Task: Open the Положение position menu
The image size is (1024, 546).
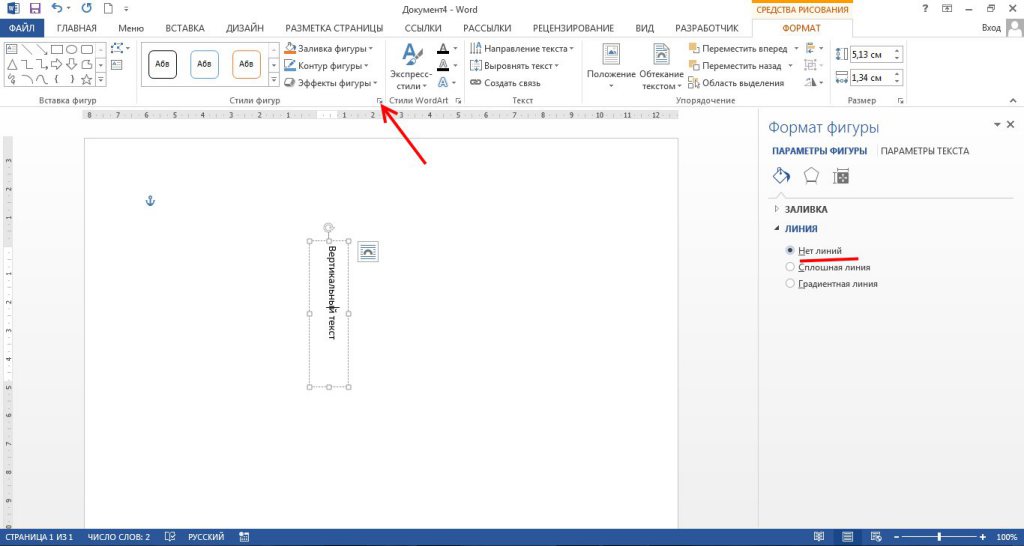Action: pos(611,67)
